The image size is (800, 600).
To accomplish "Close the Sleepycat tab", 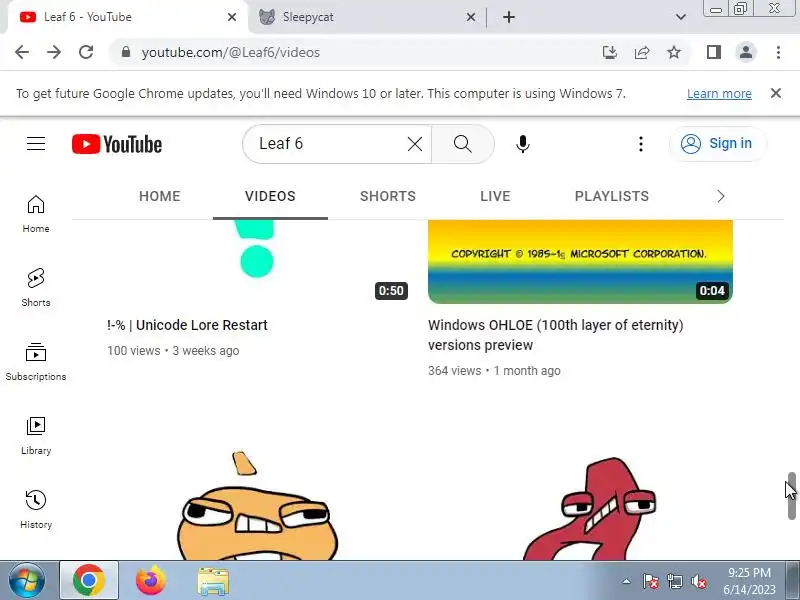I will pyautogui.click(x=470, y=17).
